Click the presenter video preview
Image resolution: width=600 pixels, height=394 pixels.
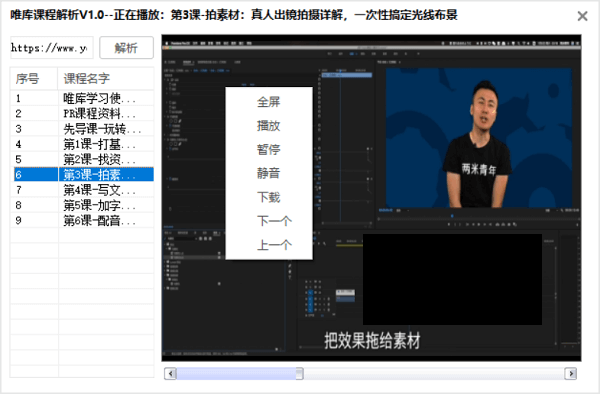coord(479,138)
